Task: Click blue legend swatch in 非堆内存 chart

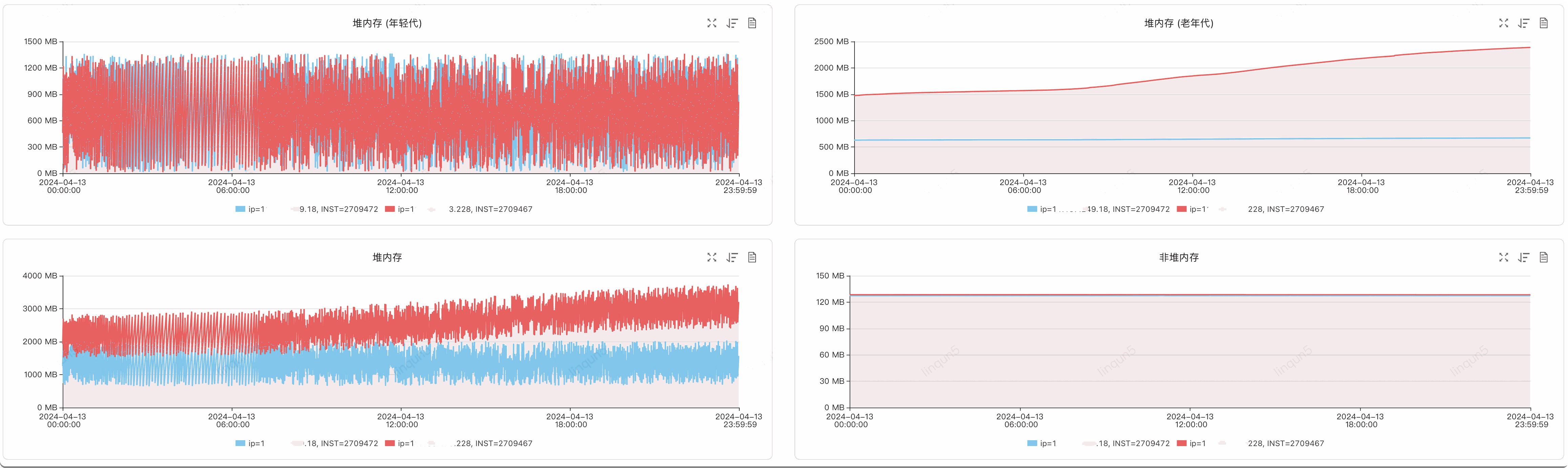Action: click(1032, 444)
